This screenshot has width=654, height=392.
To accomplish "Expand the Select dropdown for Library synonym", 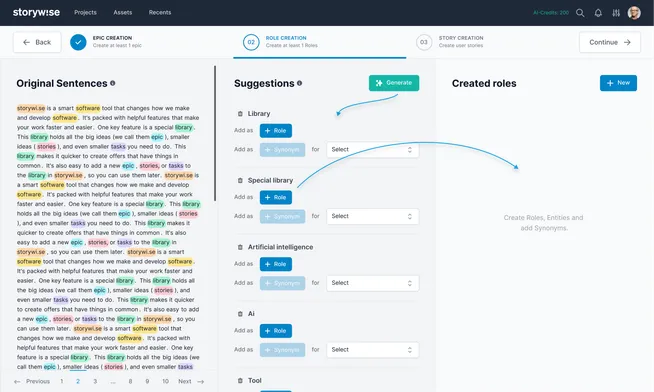I will (372, 149).
